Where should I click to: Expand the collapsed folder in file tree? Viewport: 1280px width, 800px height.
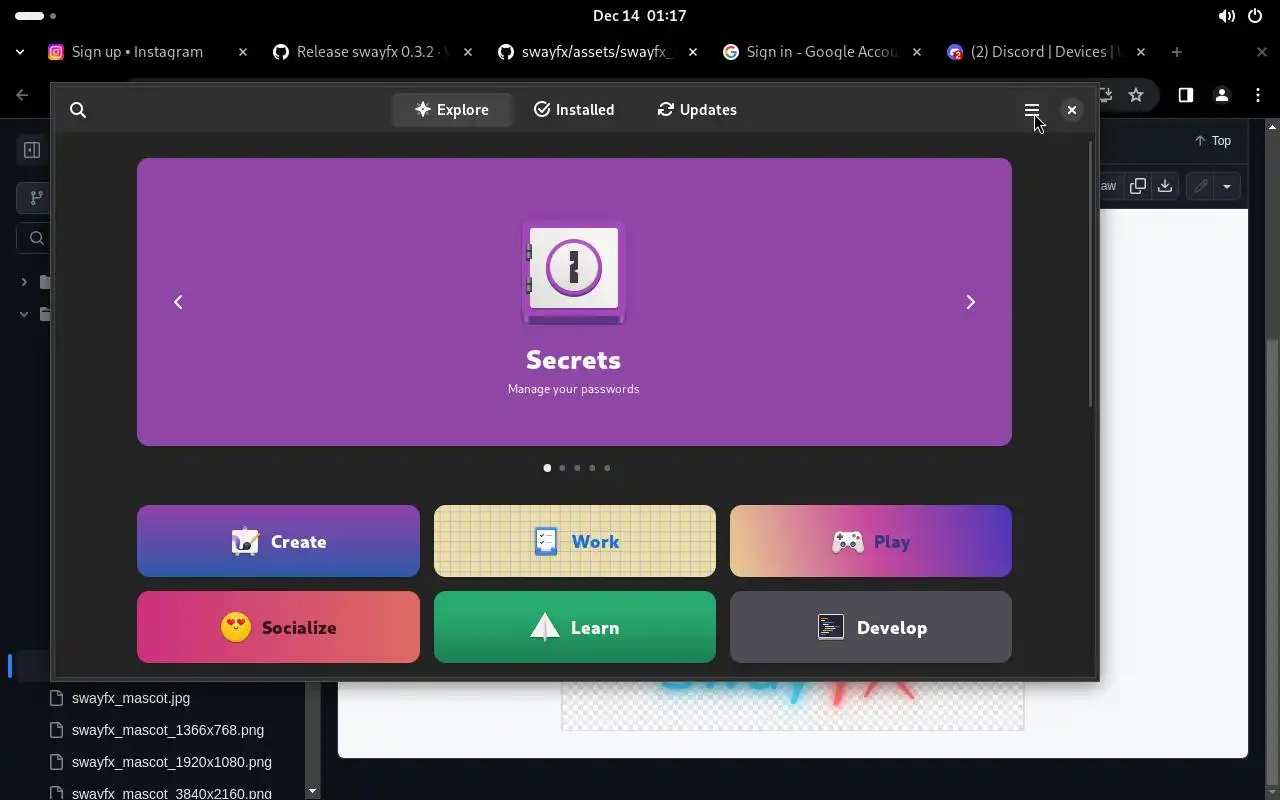tap(24, 282)
